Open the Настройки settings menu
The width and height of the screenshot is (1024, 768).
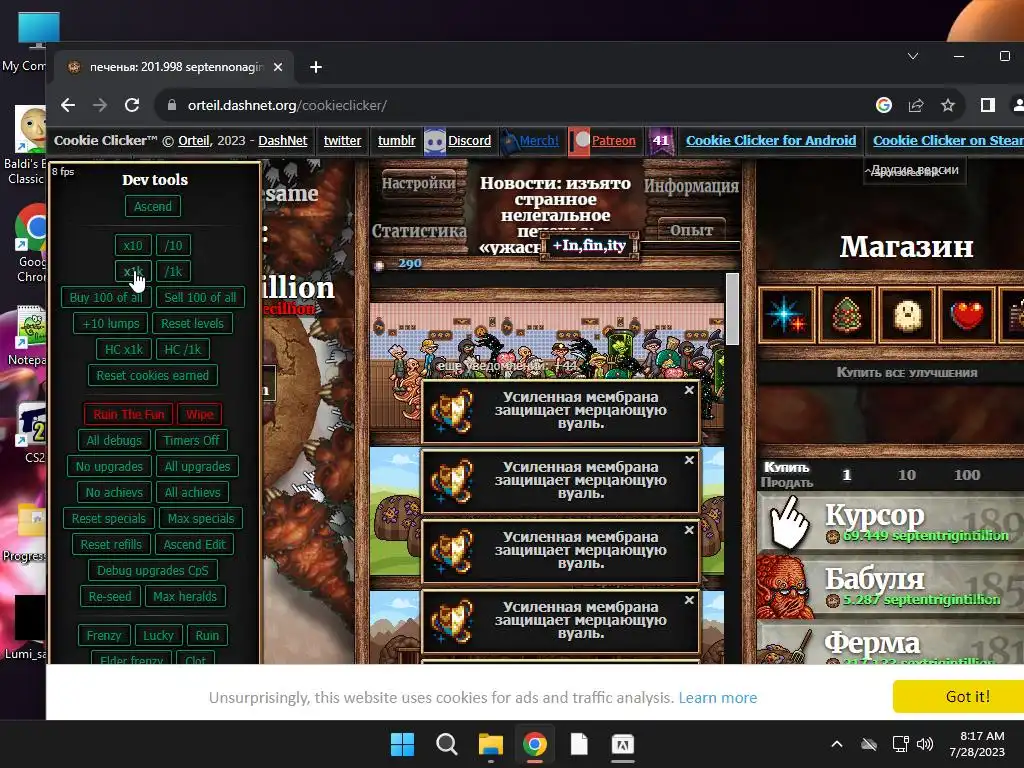point(419,184)
